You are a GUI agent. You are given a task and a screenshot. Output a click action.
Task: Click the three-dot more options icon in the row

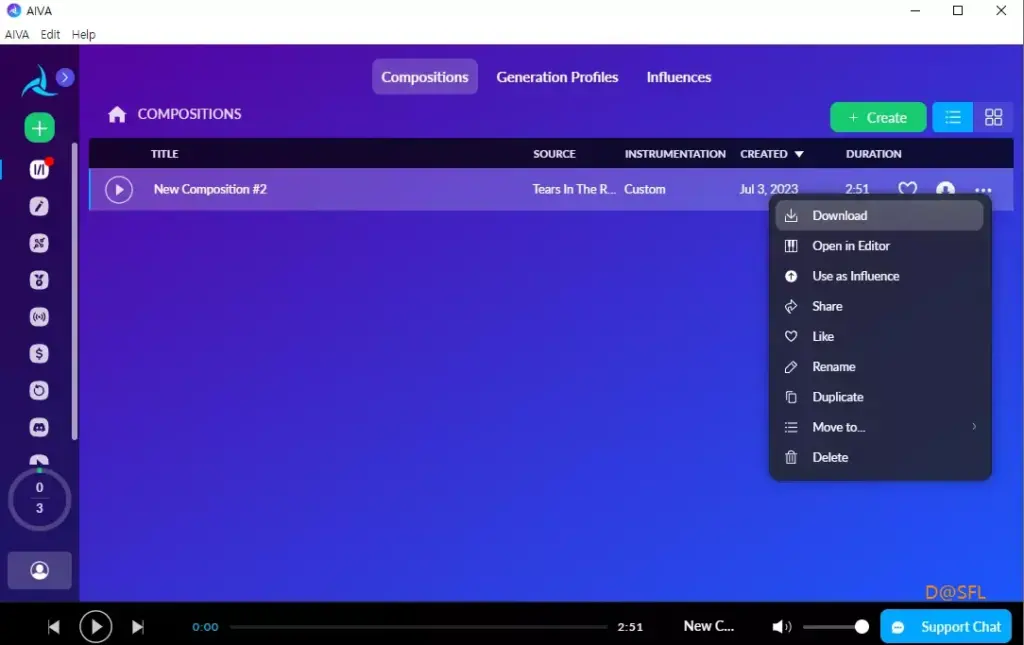[983, 190]
